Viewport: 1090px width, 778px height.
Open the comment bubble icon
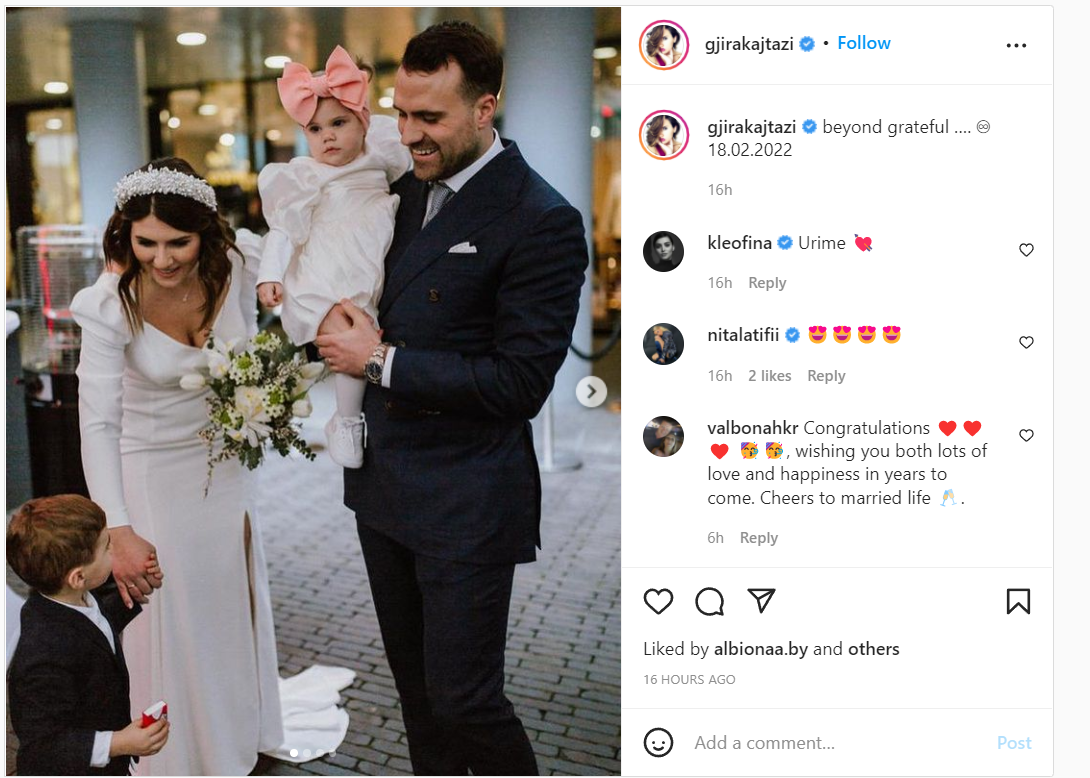(709, 601)
